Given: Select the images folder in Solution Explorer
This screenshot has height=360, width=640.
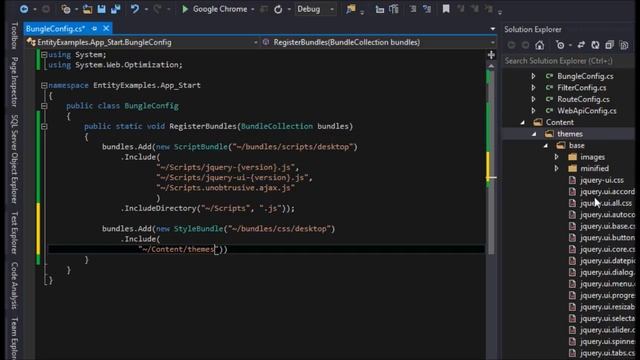Looking at the screenshot, I should 592,157.
